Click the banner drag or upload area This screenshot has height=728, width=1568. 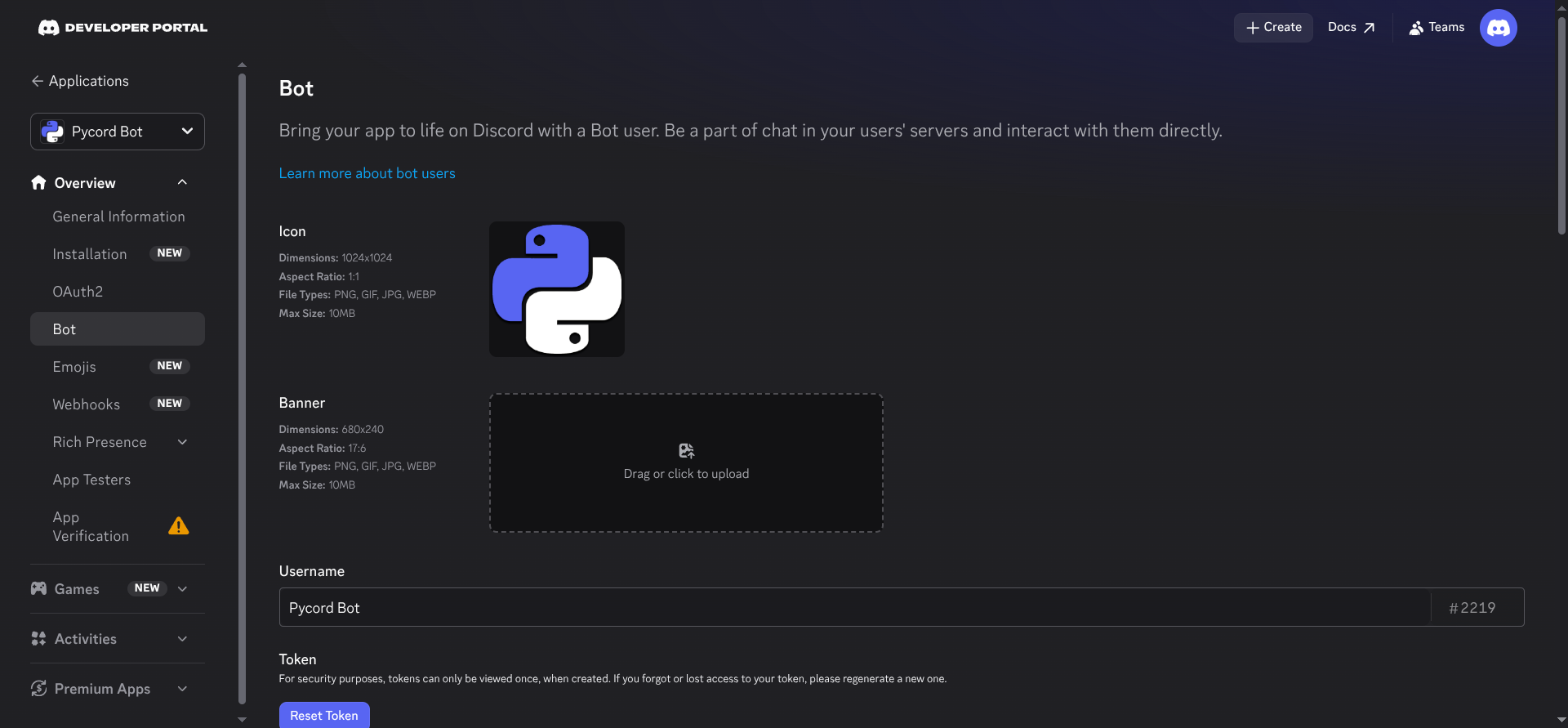pyautogui.click(x=686, y=462)
